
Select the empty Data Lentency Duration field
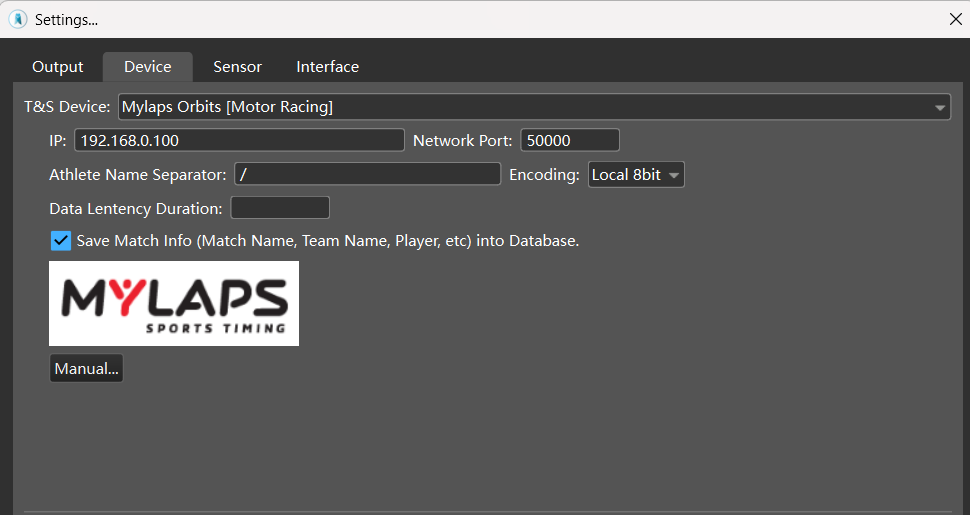tap(280, 209)
